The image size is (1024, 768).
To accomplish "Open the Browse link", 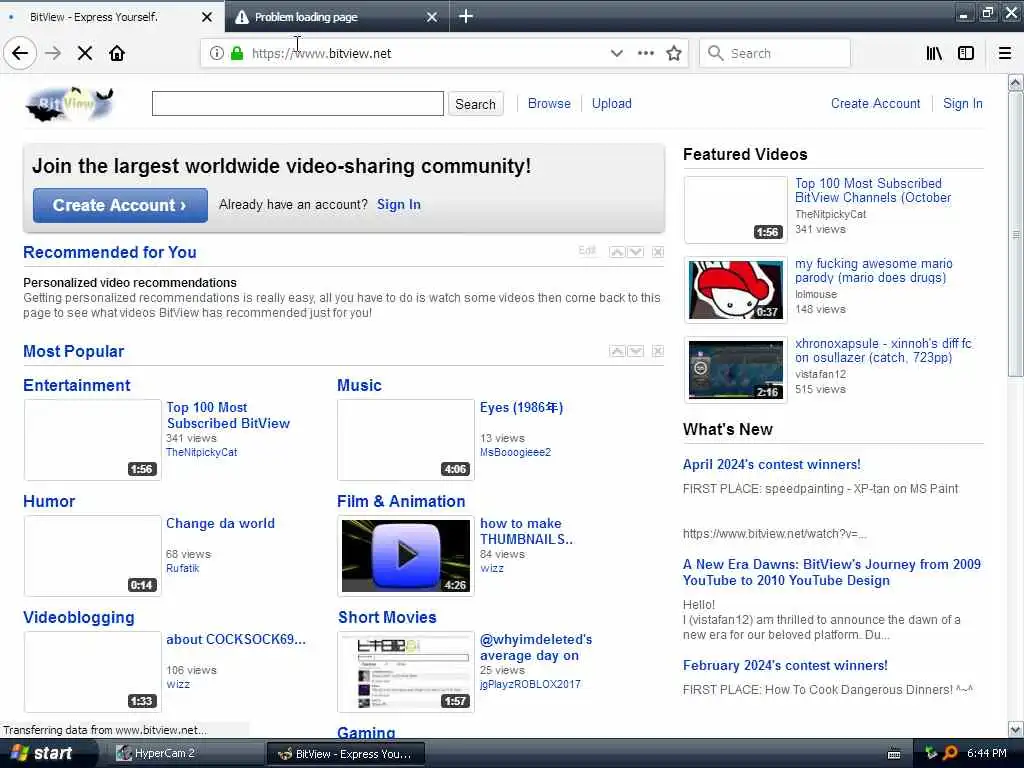I will 549,103.
